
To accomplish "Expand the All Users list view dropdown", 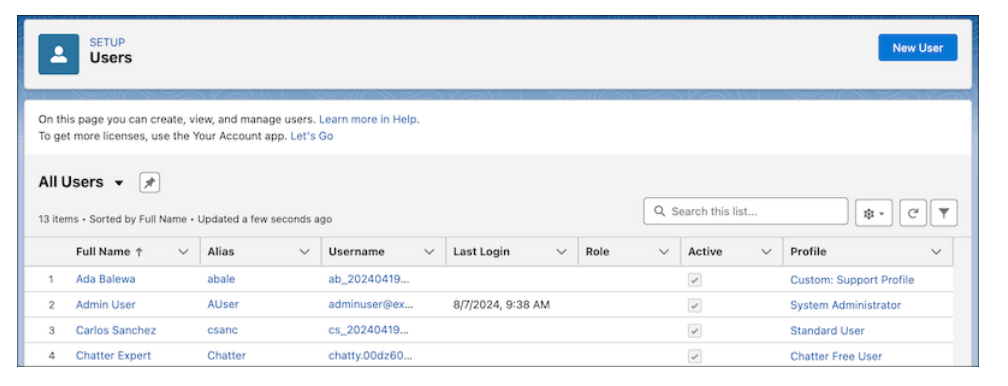I will (118, 183).
